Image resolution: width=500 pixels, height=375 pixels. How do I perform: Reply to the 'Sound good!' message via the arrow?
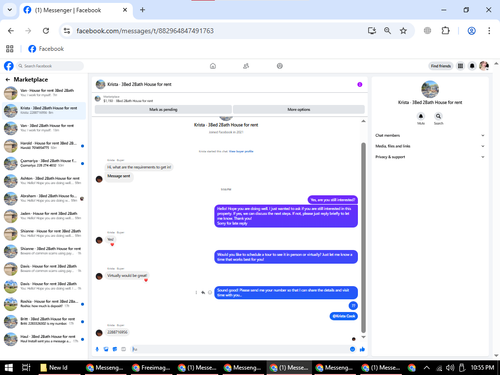(x=203, y=292)
